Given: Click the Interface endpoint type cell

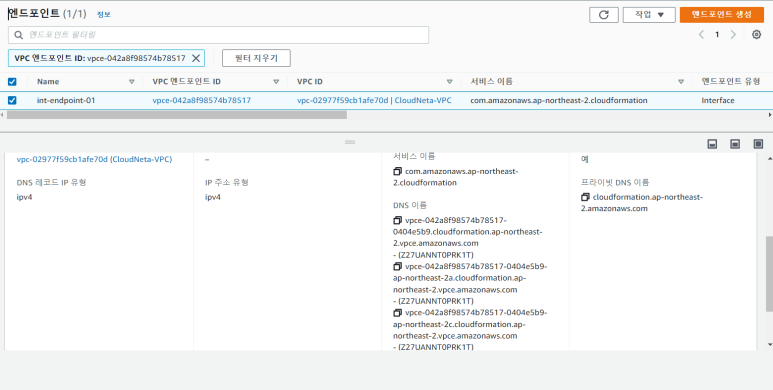Looking at the screenshot, I should pos(718,101).
